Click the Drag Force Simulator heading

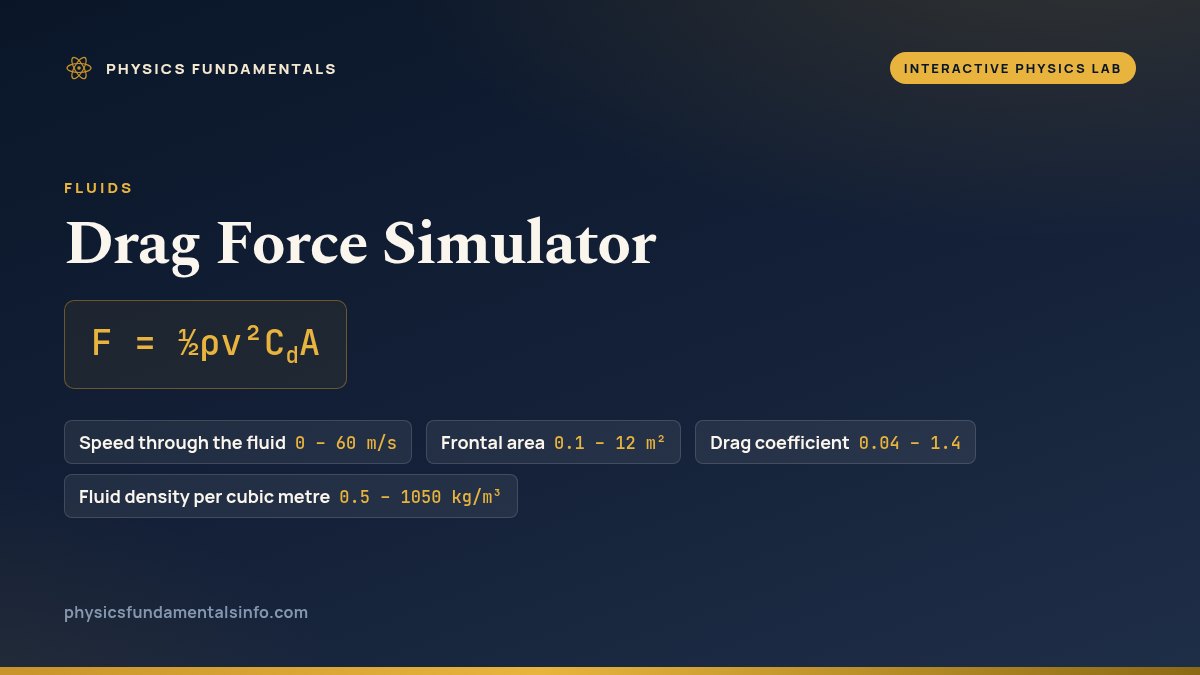pyautogui.click(x=360, y=243)
